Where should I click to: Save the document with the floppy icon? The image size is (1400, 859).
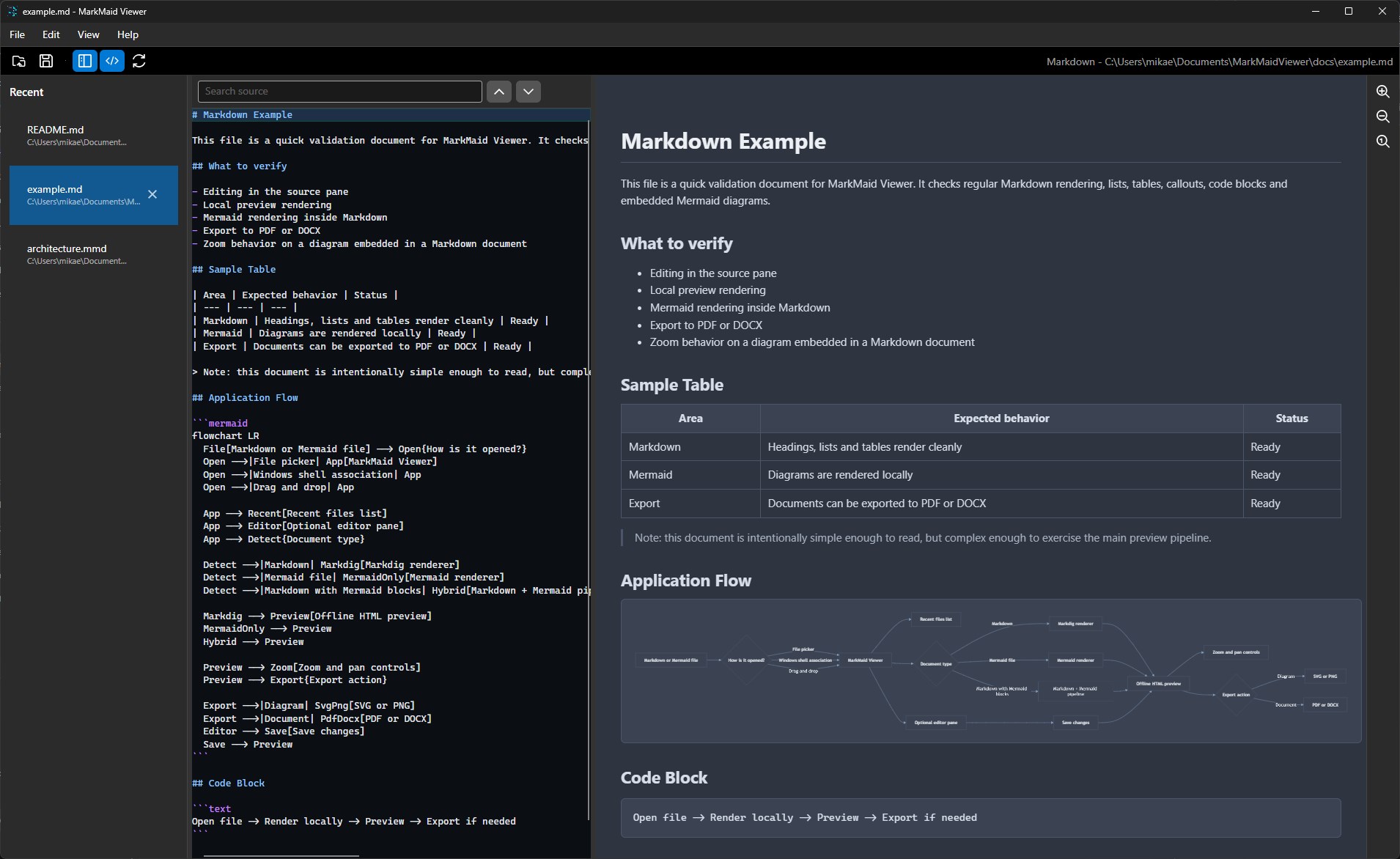[46, 61]
